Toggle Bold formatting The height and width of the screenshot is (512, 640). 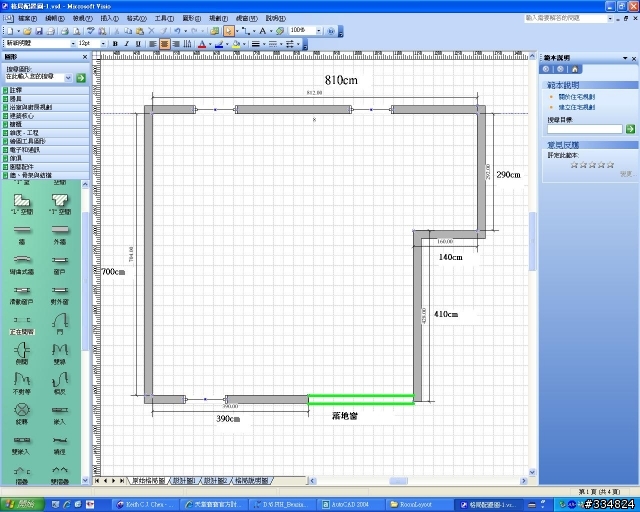coord(115,44)
